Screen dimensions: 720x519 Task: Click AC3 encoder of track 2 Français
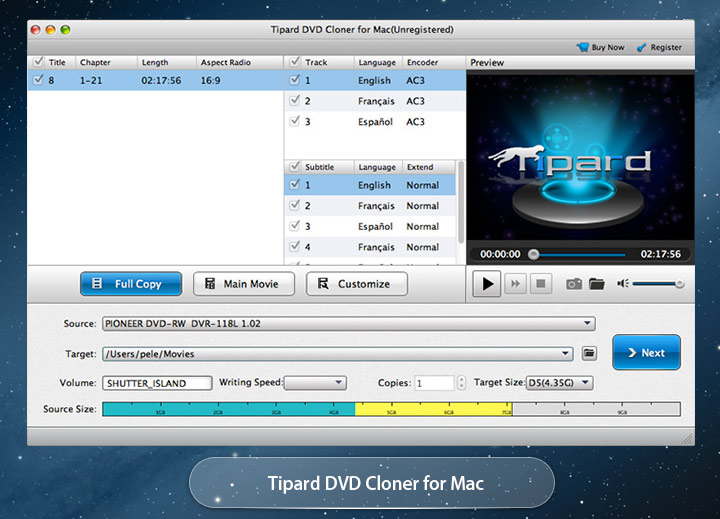point(415,101)
